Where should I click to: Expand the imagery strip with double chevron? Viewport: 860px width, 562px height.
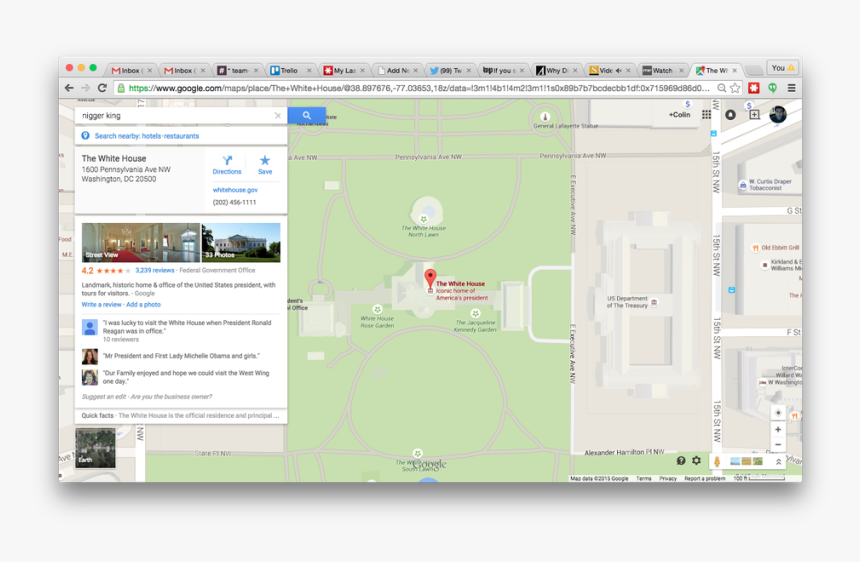[x=778, y=462]
